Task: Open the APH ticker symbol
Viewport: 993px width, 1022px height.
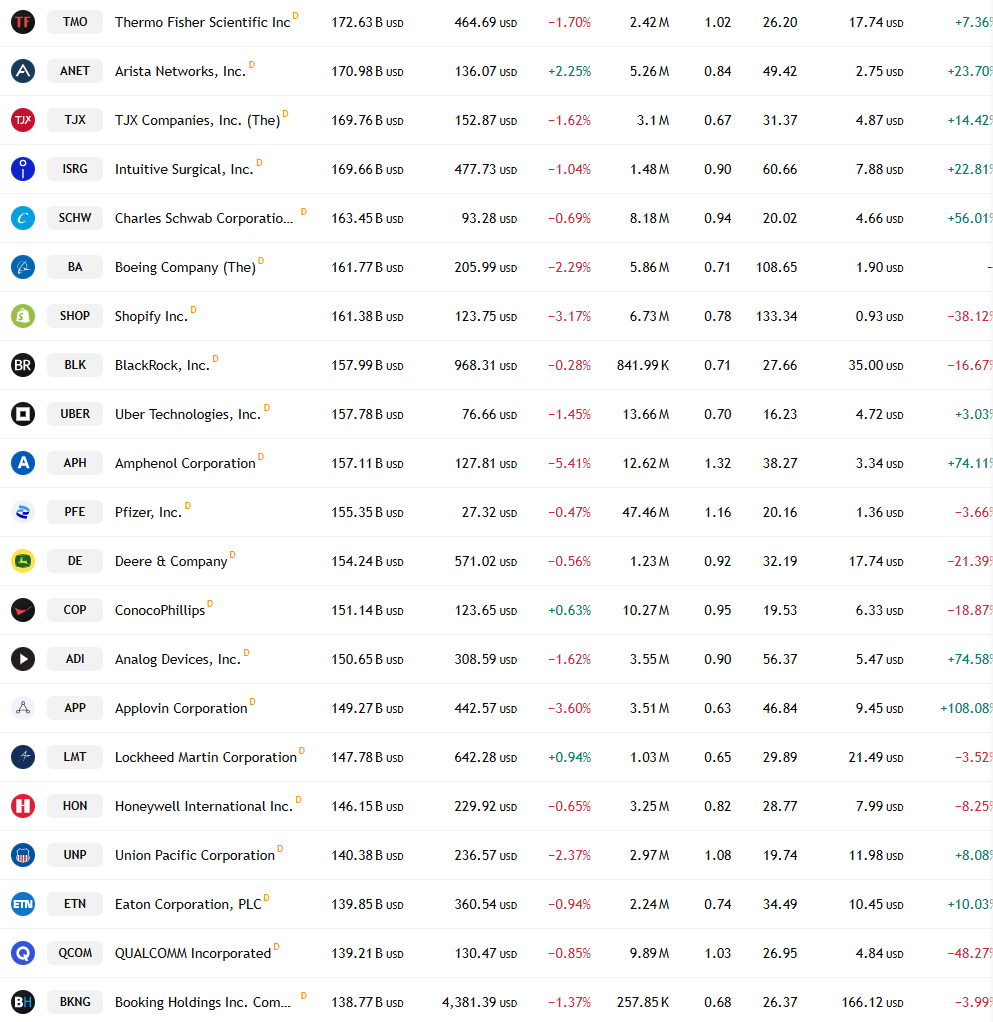Action: click(x=75, y=463)
